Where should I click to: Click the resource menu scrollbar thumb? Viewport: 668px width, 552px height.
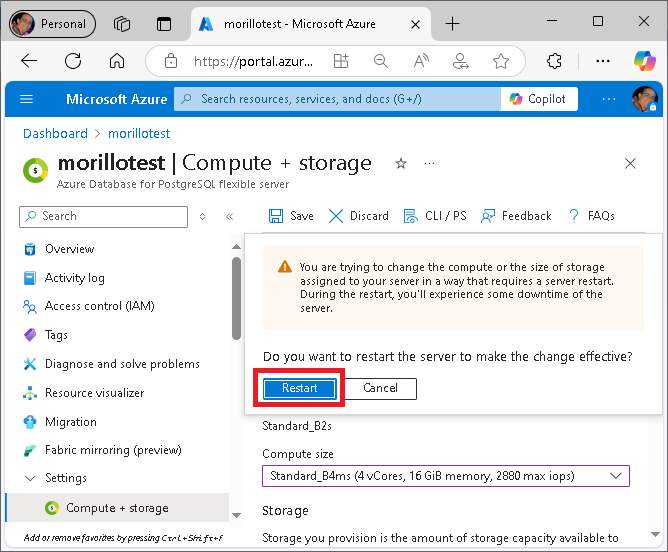click(x=236, y=298)
